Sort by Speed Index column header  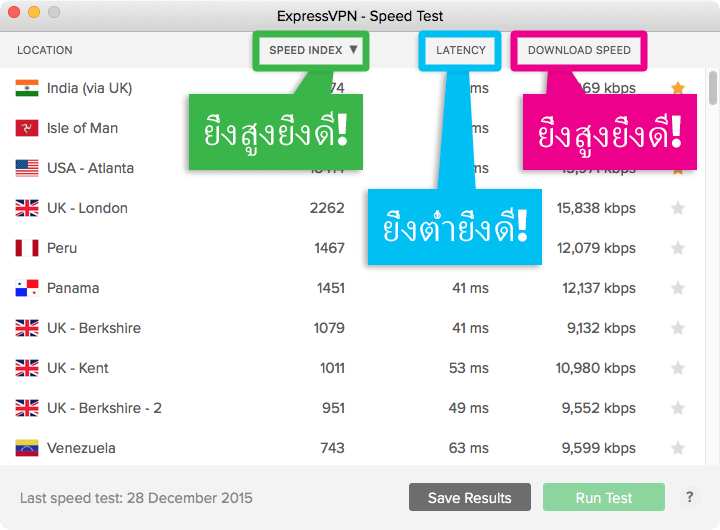click(x=313, y=50)
